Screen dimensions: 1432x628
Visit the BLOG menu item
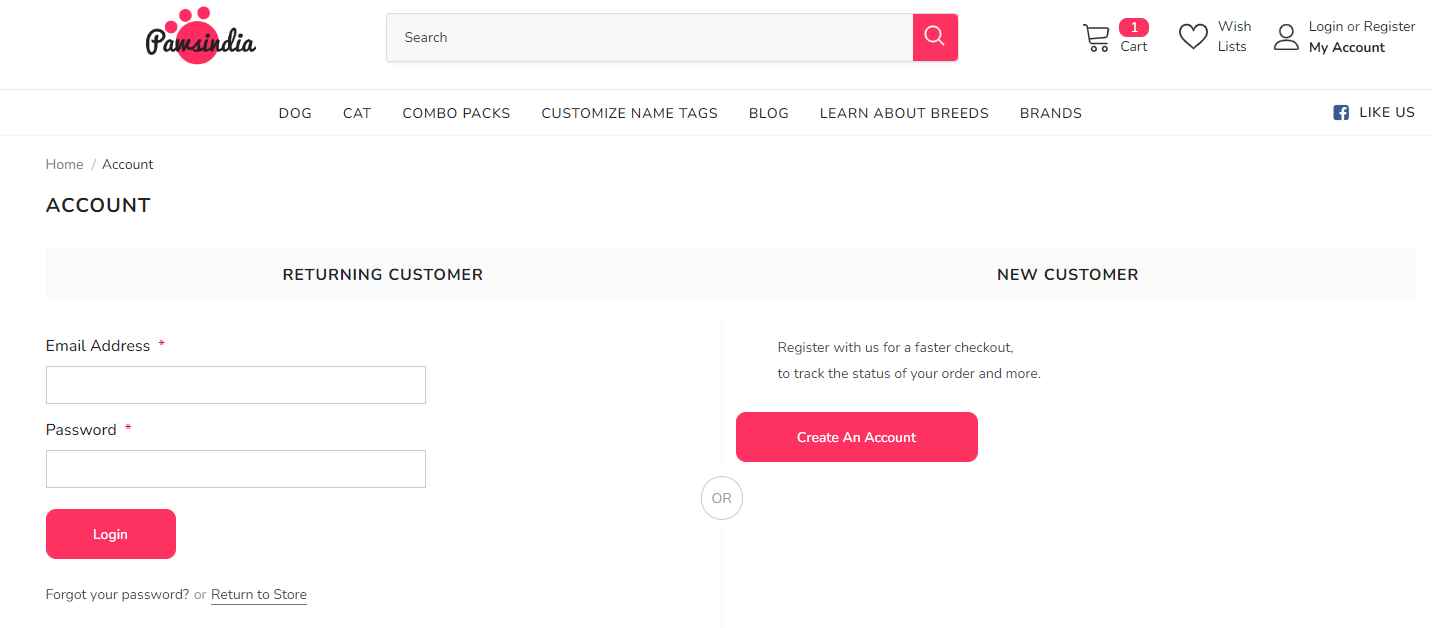point(768,113)
